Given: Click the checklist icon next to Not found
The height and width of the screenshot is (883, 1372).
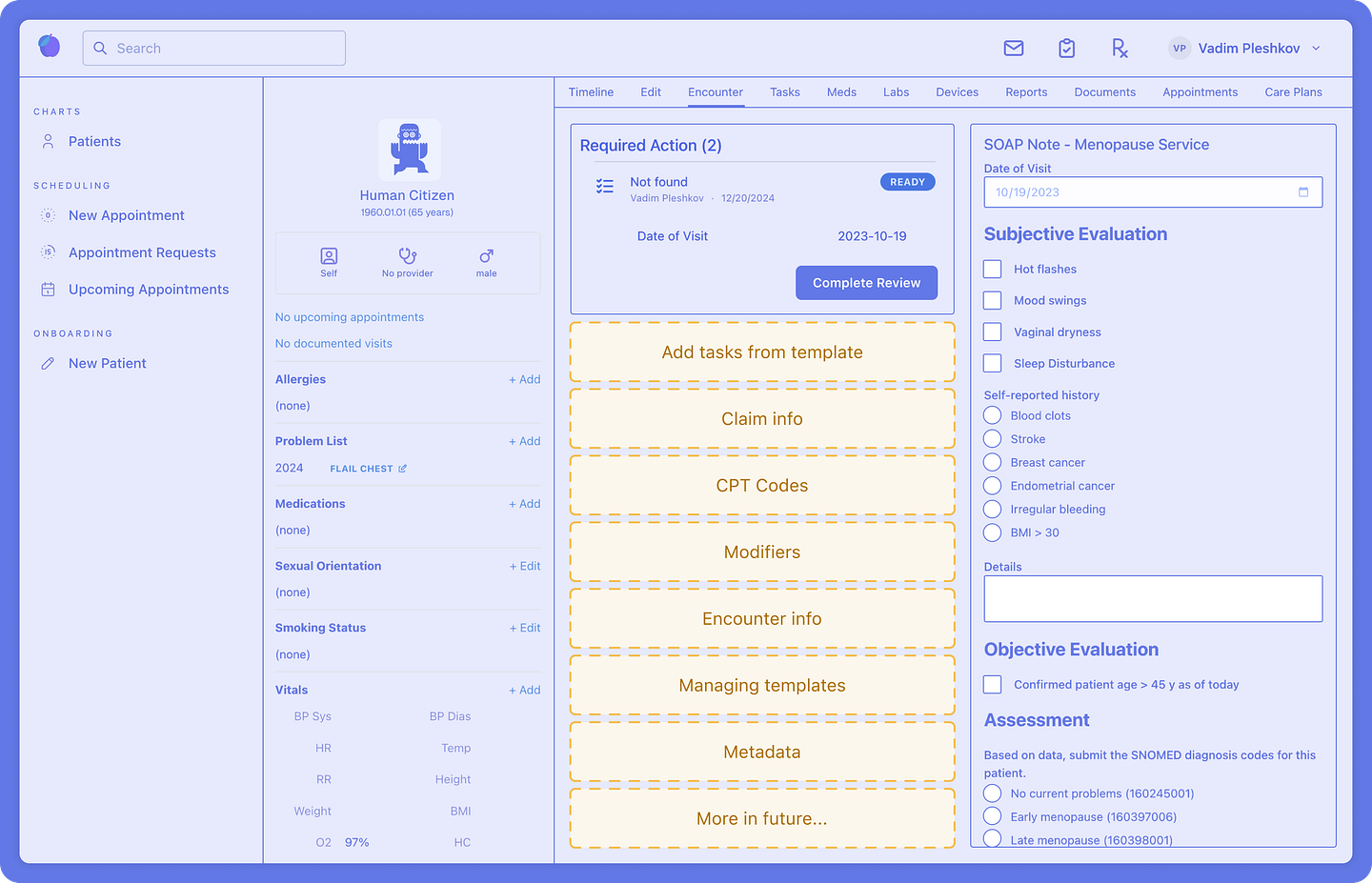Looking at the screenshot, I should point(605,187).
